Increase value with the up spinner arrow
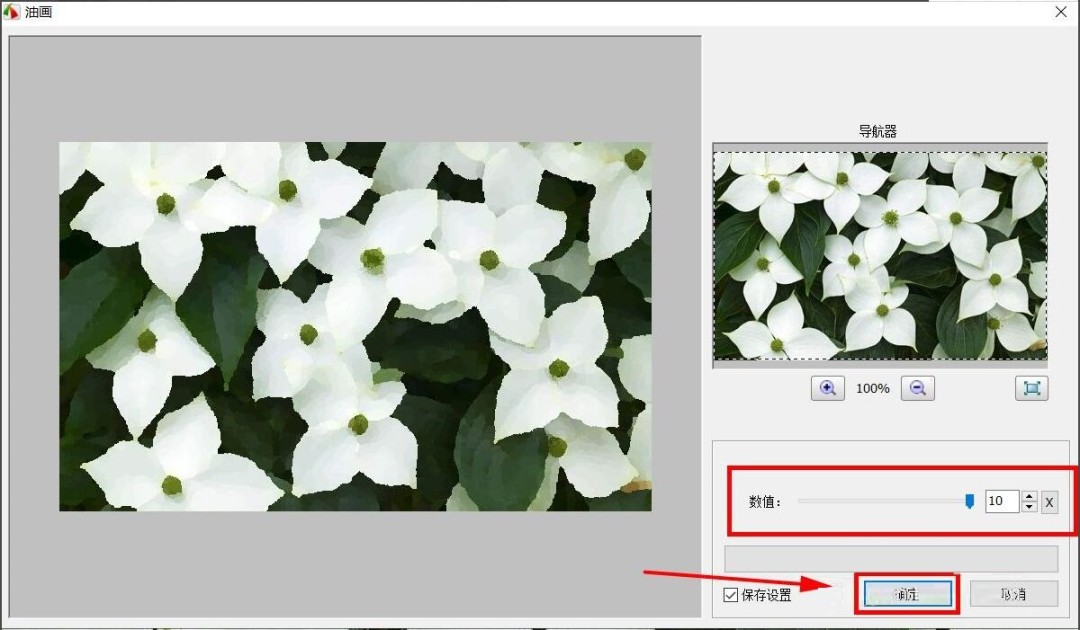Screen dimensions: 1080x630 (x=1029, y=496)
